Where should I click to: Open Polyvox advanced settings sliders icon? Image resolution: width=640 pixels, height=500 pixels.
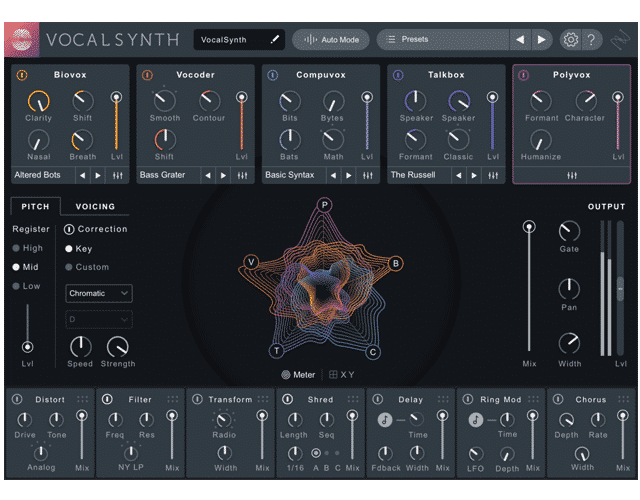tap(572, 176)
